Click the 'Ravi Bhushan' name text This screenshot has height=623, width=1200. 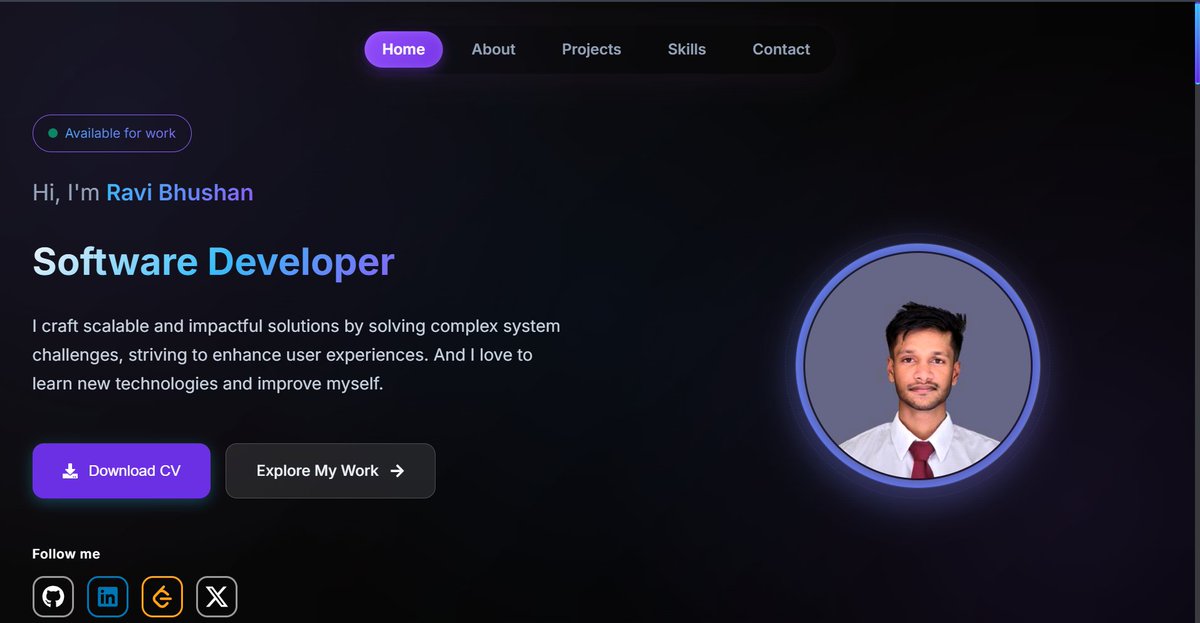click(x=180, y=192)
